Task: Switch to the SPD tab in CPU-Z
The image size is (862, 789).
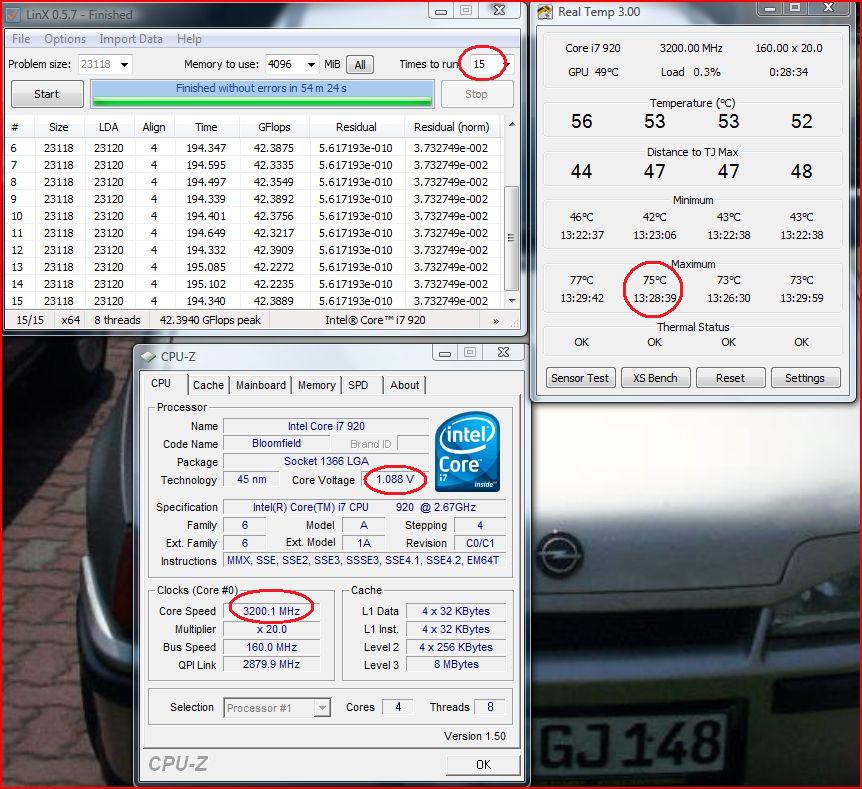Action: click(358, 385)
